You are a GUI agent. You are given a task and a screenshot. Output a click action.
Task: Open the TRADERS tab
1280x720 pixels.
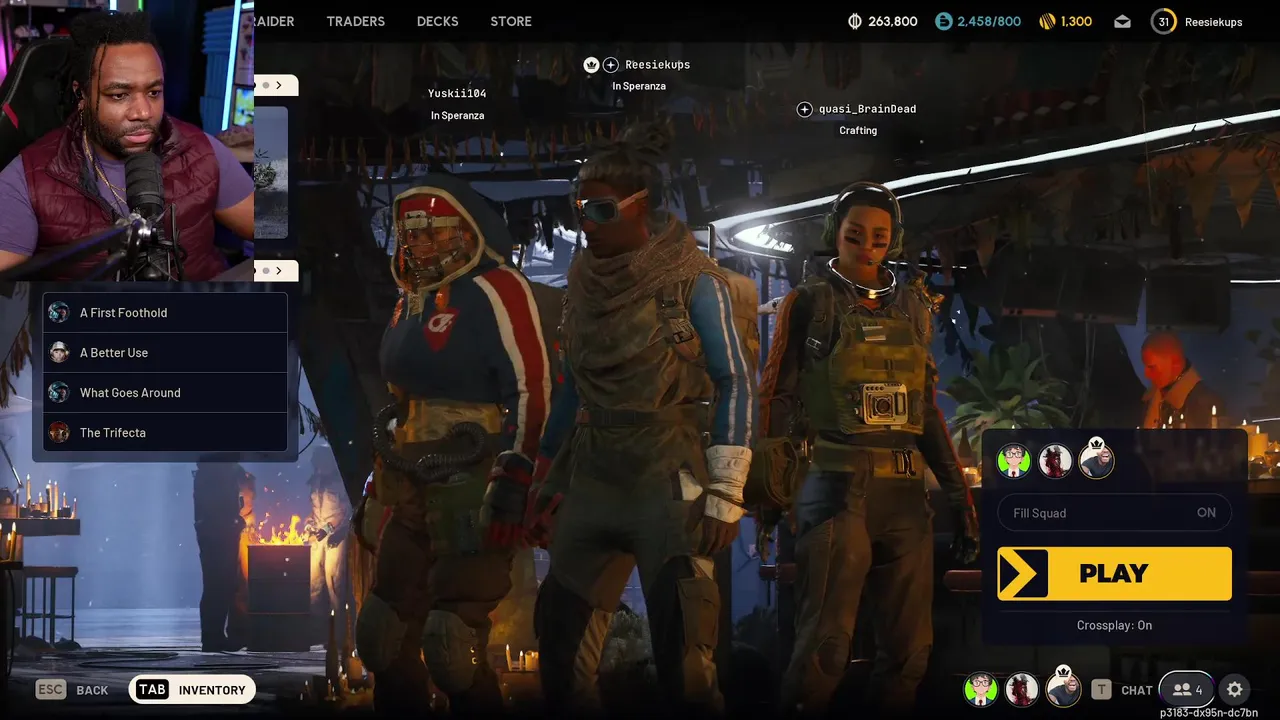pos(355,21)
